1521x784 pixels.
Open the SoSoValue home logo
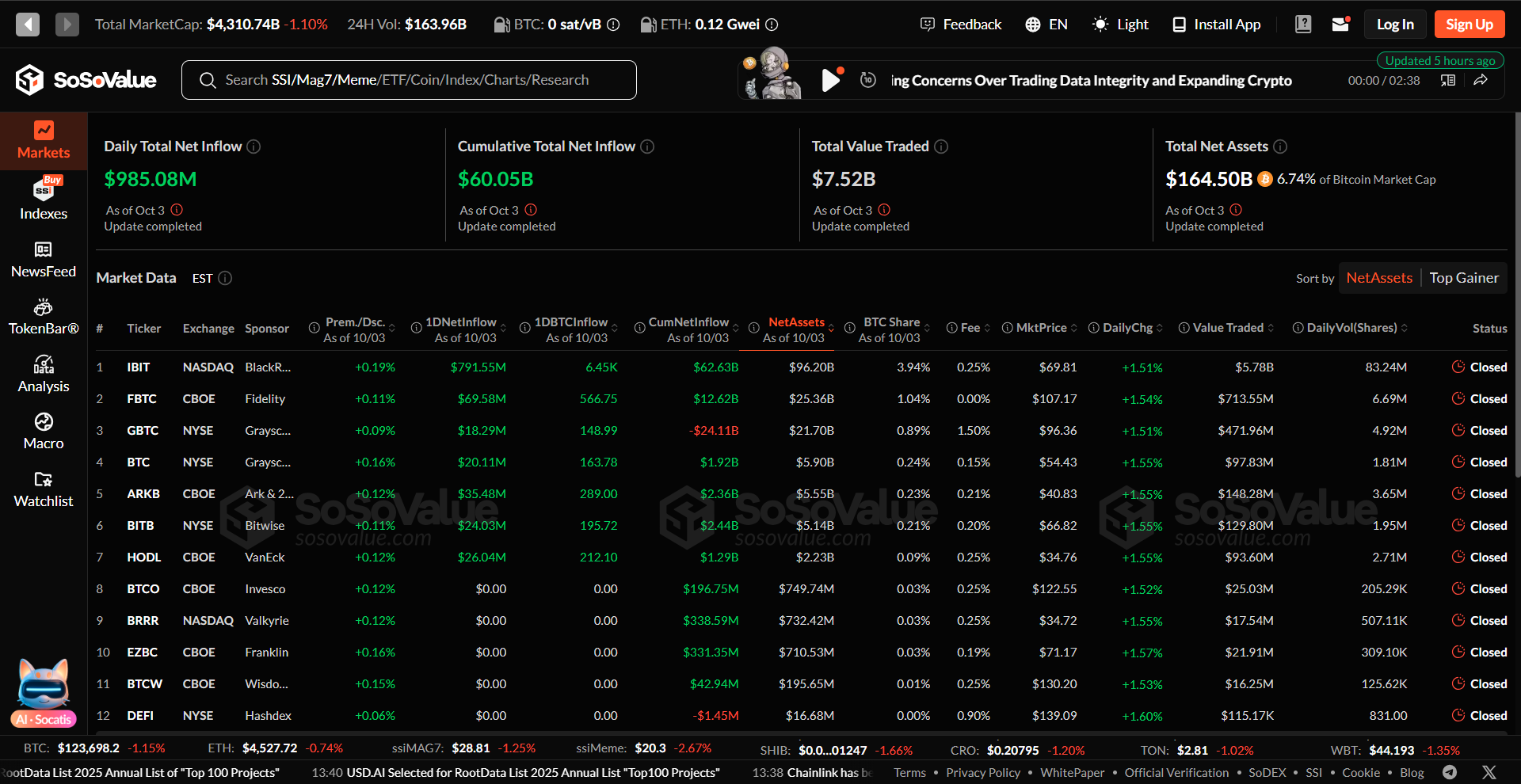(86, 80)
